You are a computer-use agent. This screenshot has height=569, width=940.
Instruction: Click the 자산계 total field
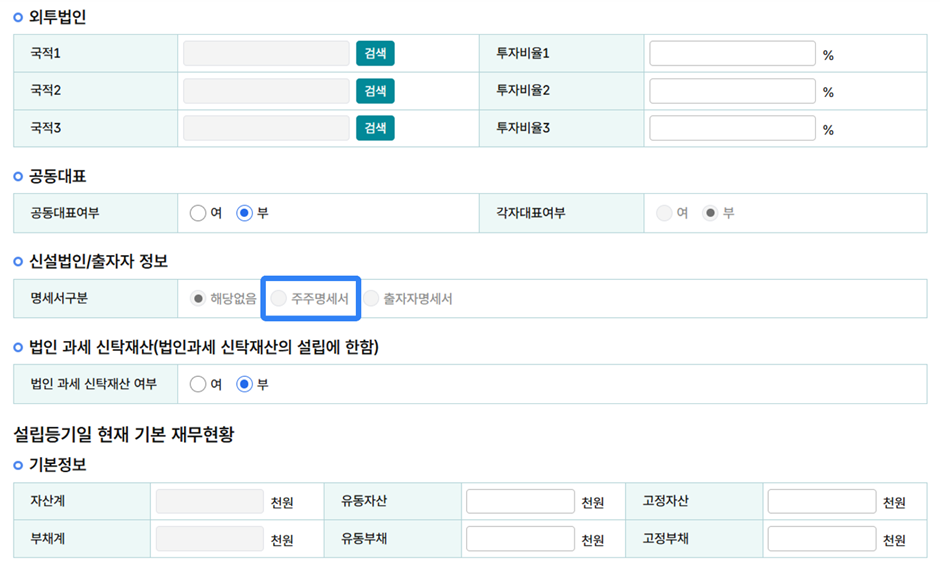click(209, 502)
